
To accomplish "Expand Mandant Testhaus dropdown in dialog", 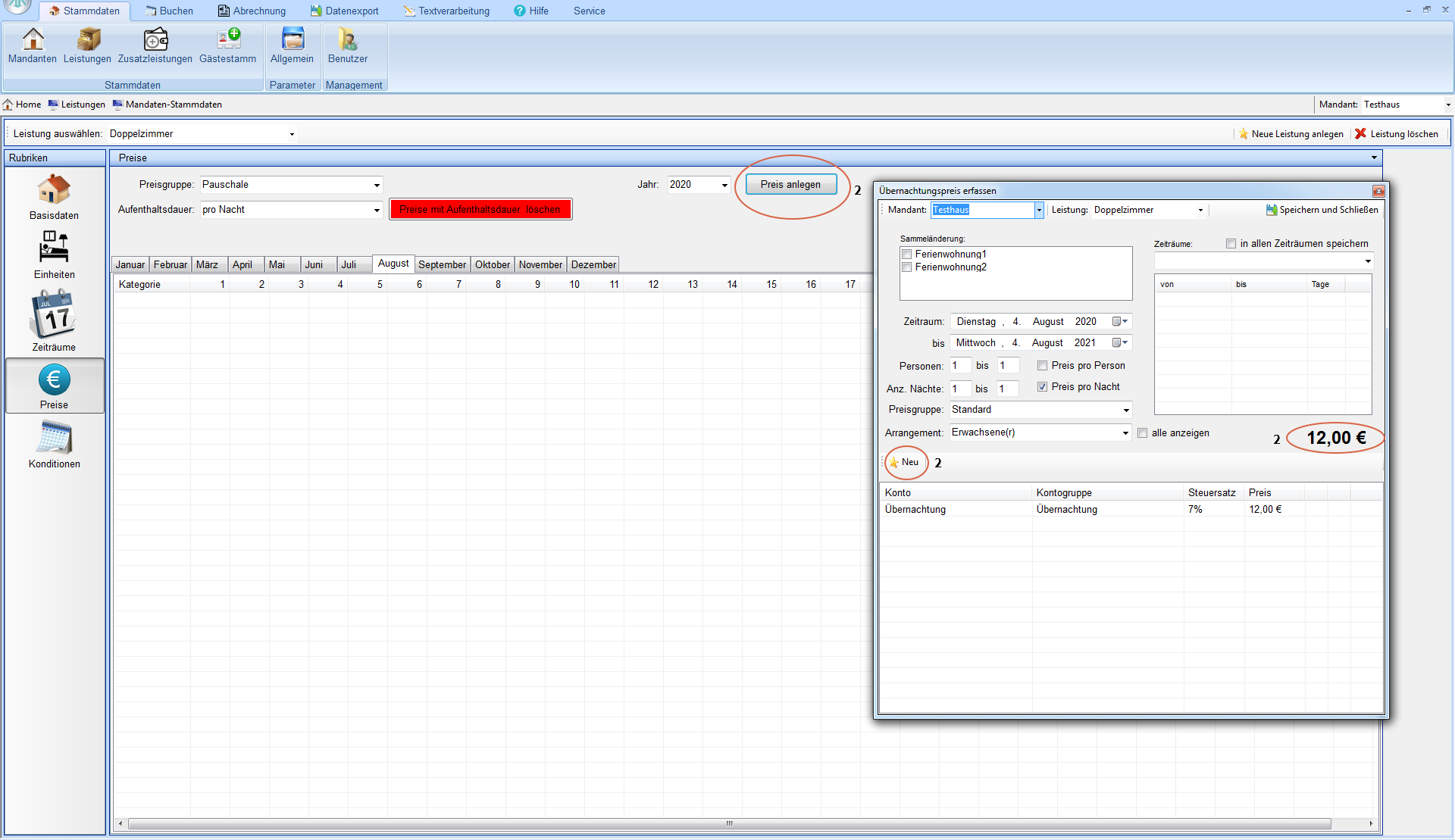I will 1039,210.
